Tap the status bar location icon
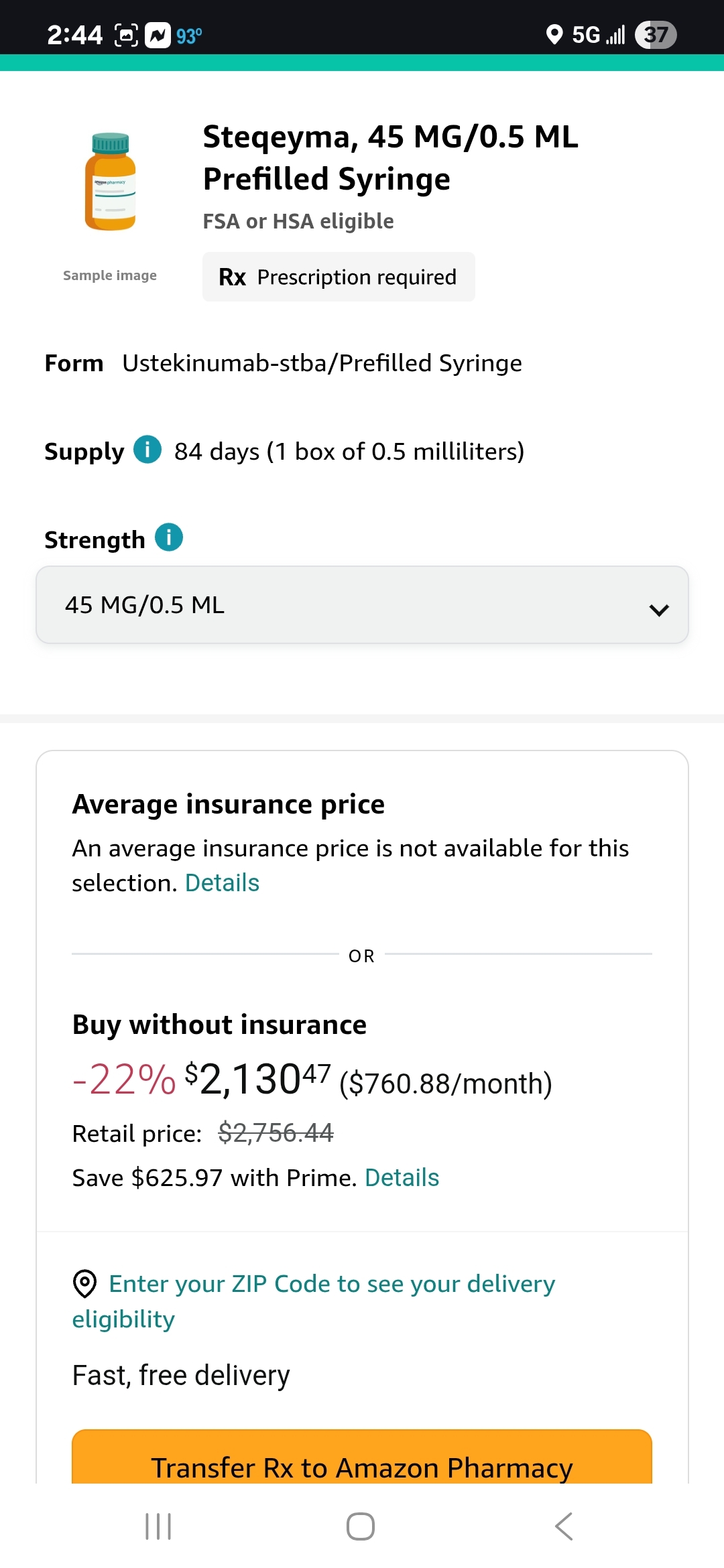The height and width of the screenshot is (1568, 724). pyautogui.click(x=554, y=34)
